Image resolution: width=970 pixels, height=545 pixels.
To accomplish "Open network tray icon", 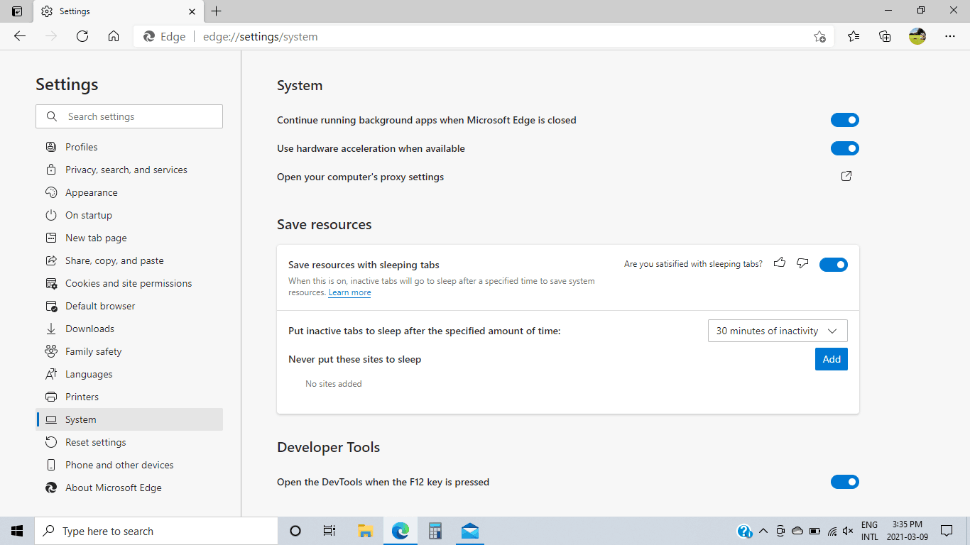I will pyautogui.click(x=832, y=531).
